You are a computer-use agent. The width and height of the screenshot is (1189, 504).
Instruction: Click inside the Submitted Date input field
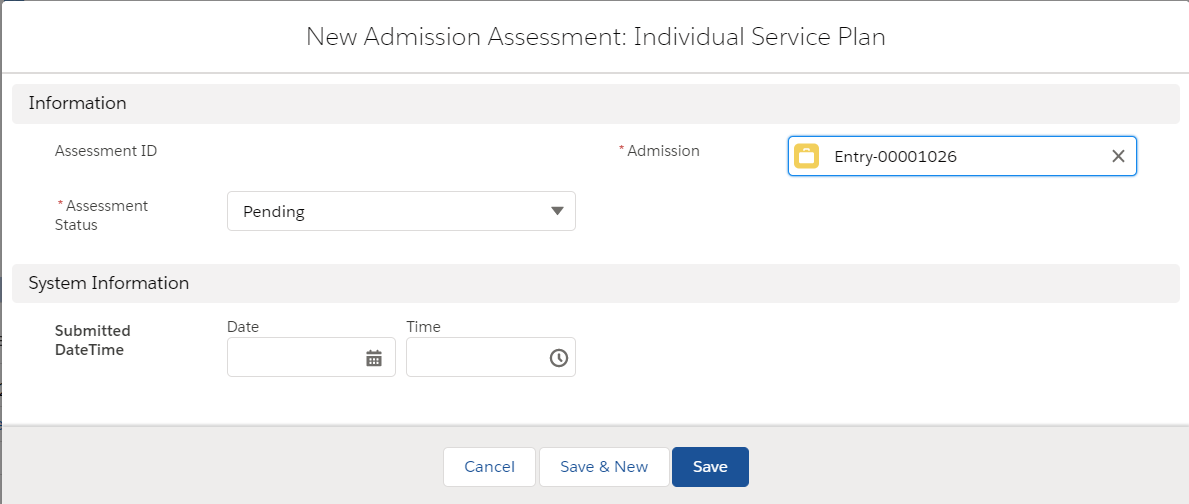click(295, 358)
